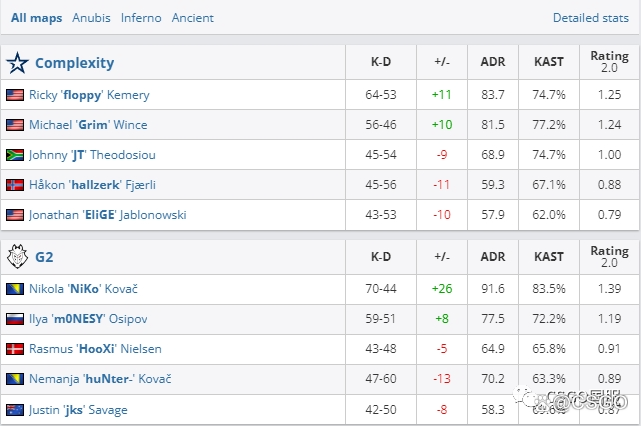Viewport: 641px width, 426px height.
Task: Click the G2 team logo icon
Action: 17,257
